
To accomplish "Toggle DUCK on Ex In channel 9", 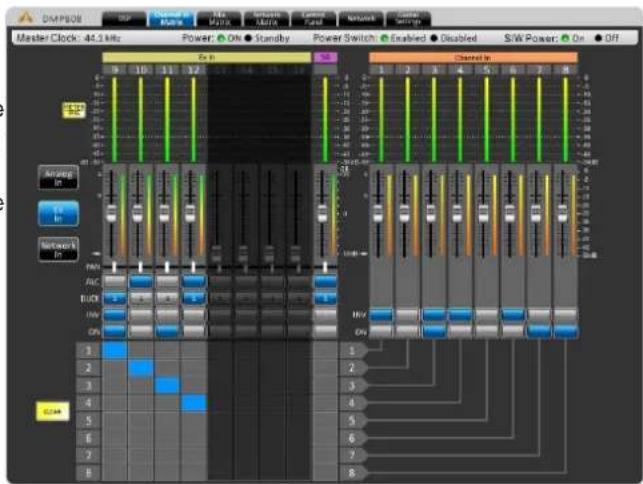I will click(114, 298).
